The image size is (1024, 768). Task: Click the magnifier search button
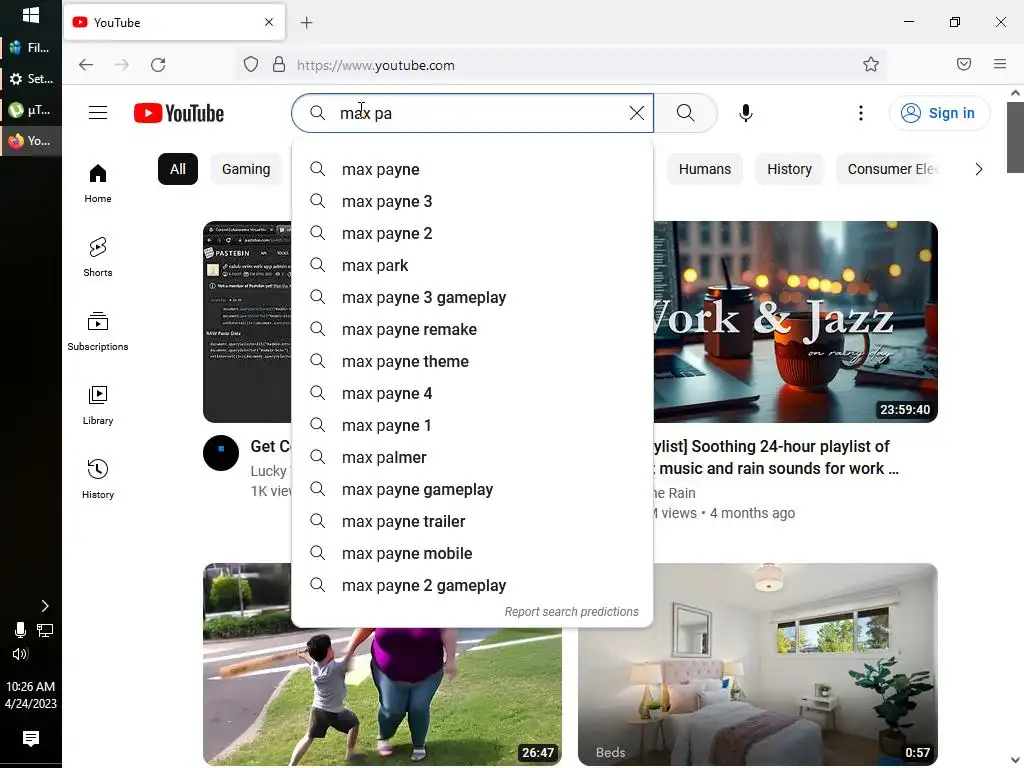[x=686, y=113]
